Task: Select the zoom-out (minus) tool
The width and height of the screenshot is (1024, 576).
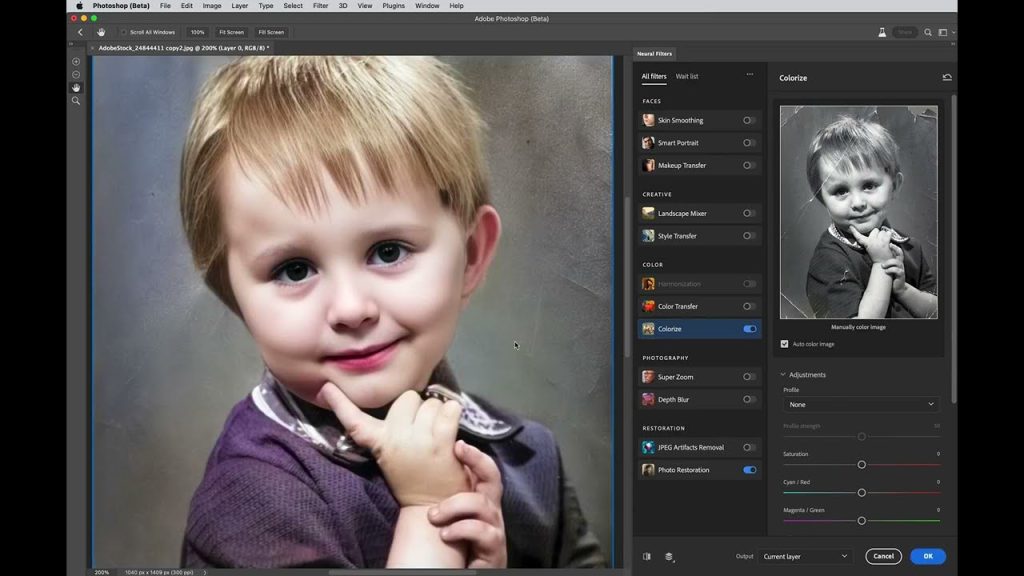Action: click(x=75, y=75)
